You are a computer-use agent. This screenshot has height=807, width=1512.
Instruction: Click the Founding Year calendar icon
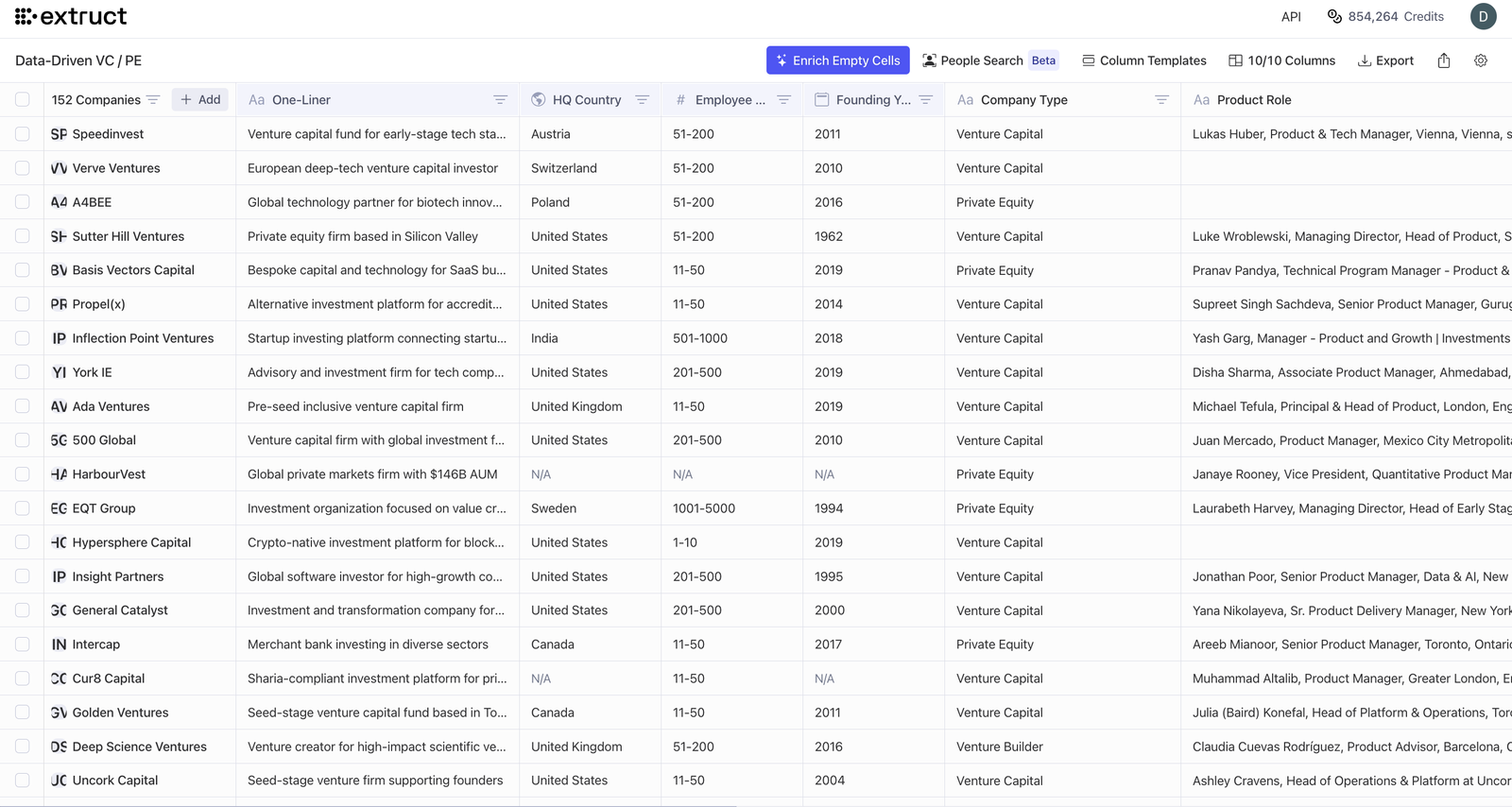click(822, 99)
